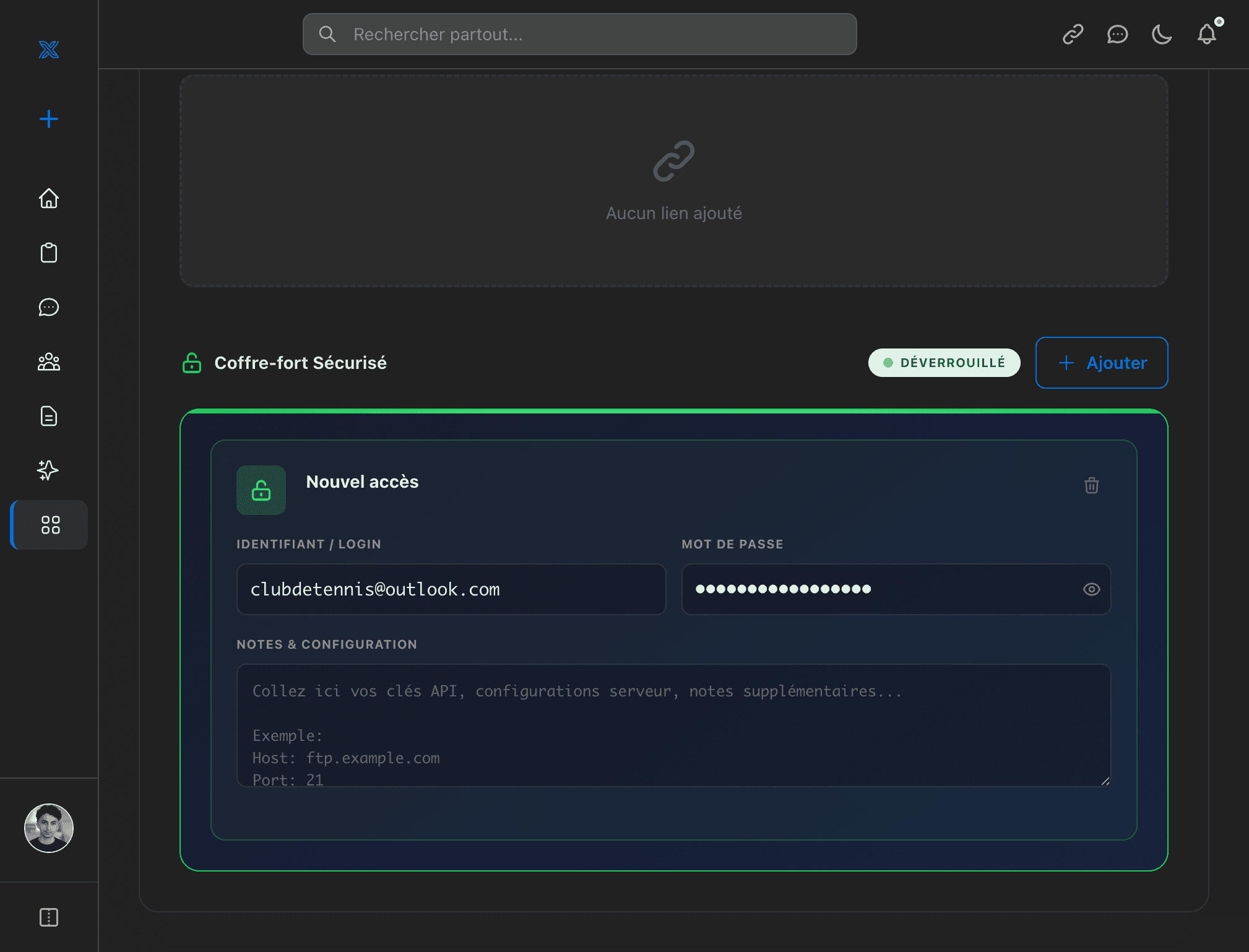Collapse the sidebar panel icon
The image size is (1249, 952).
pyautogui.click(x=49, y=917)
